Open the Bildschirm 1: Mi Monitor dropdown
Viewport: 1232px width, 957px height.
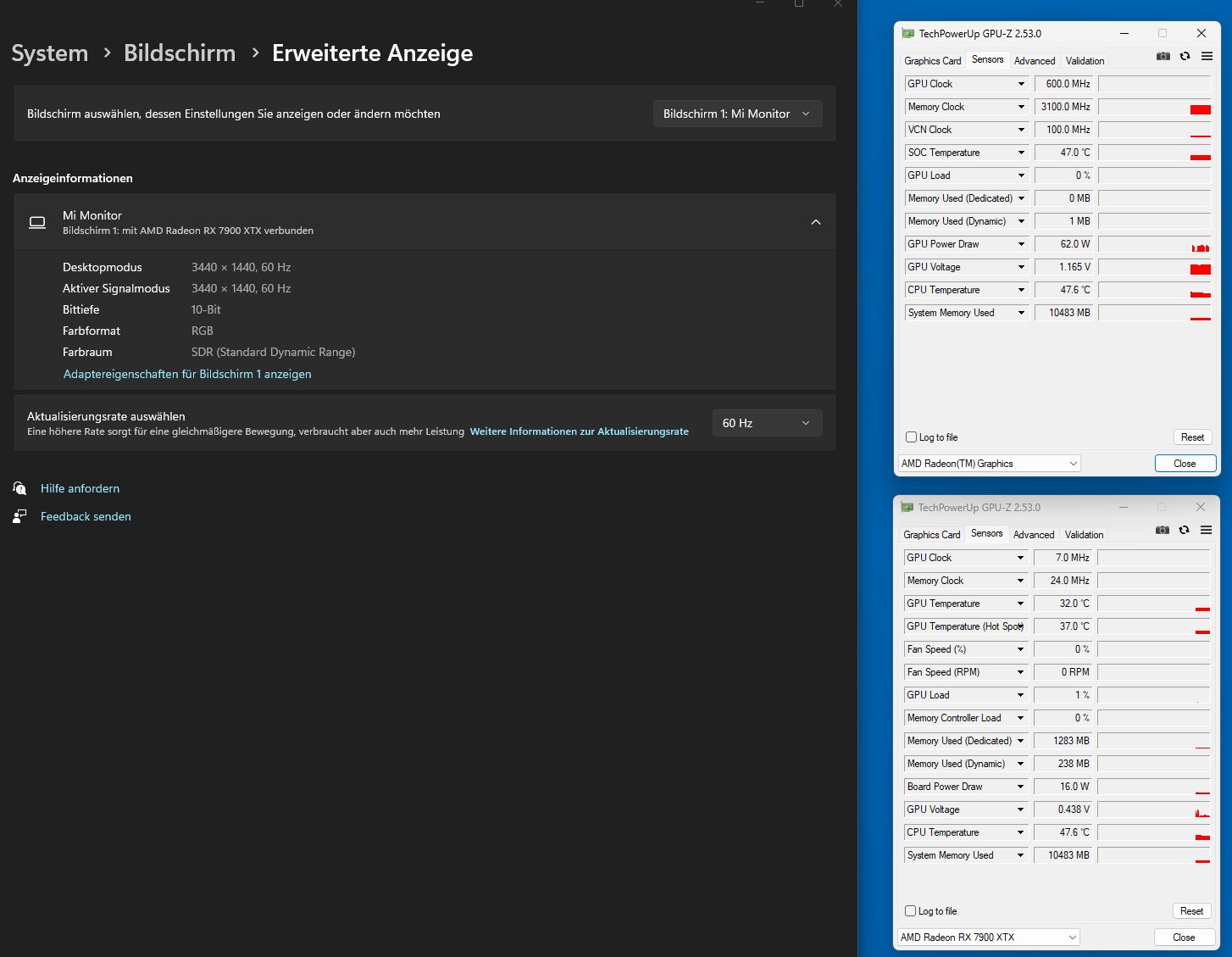click(737, 114)
